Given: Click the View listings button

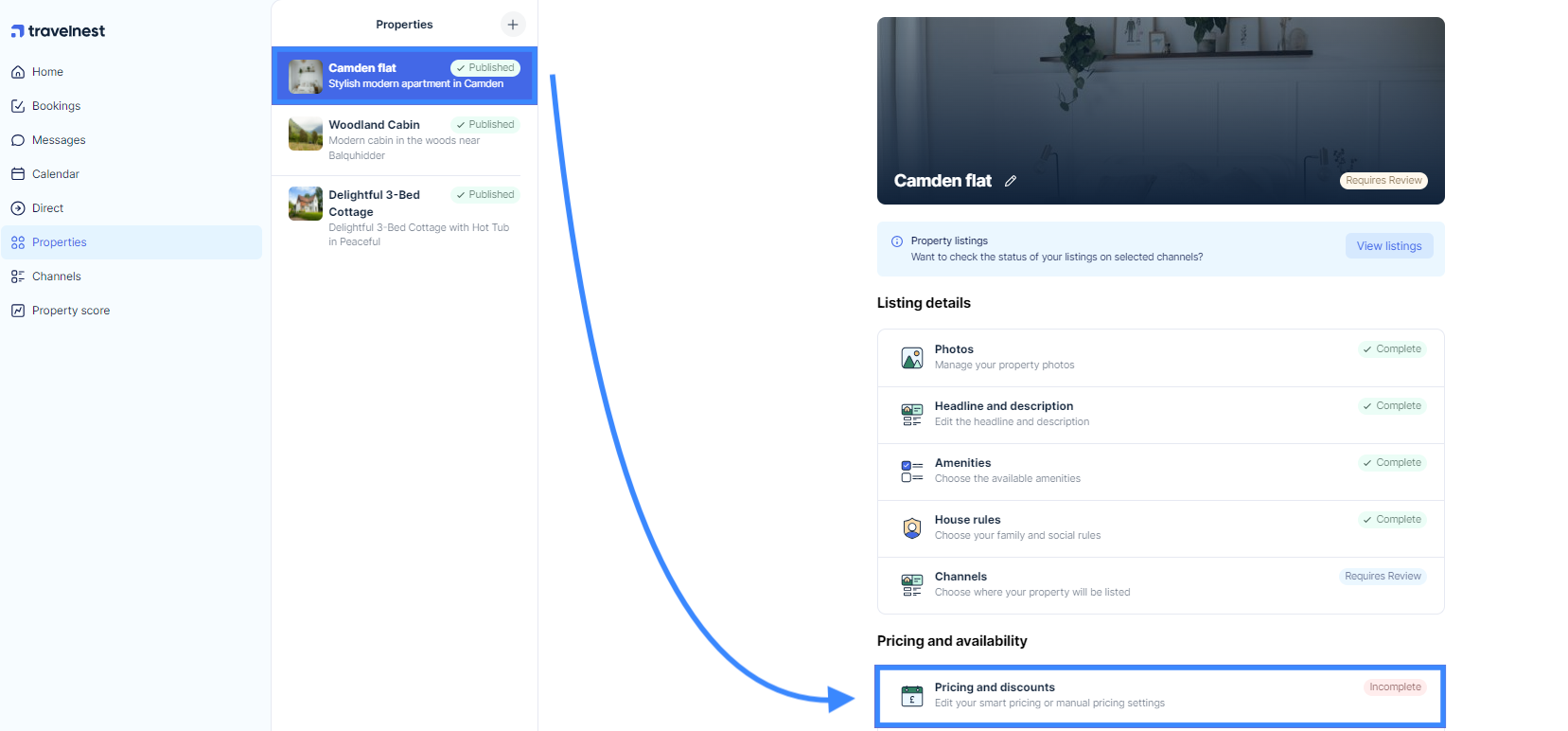Looking at the screenshot, I should tap(1389, 246).
